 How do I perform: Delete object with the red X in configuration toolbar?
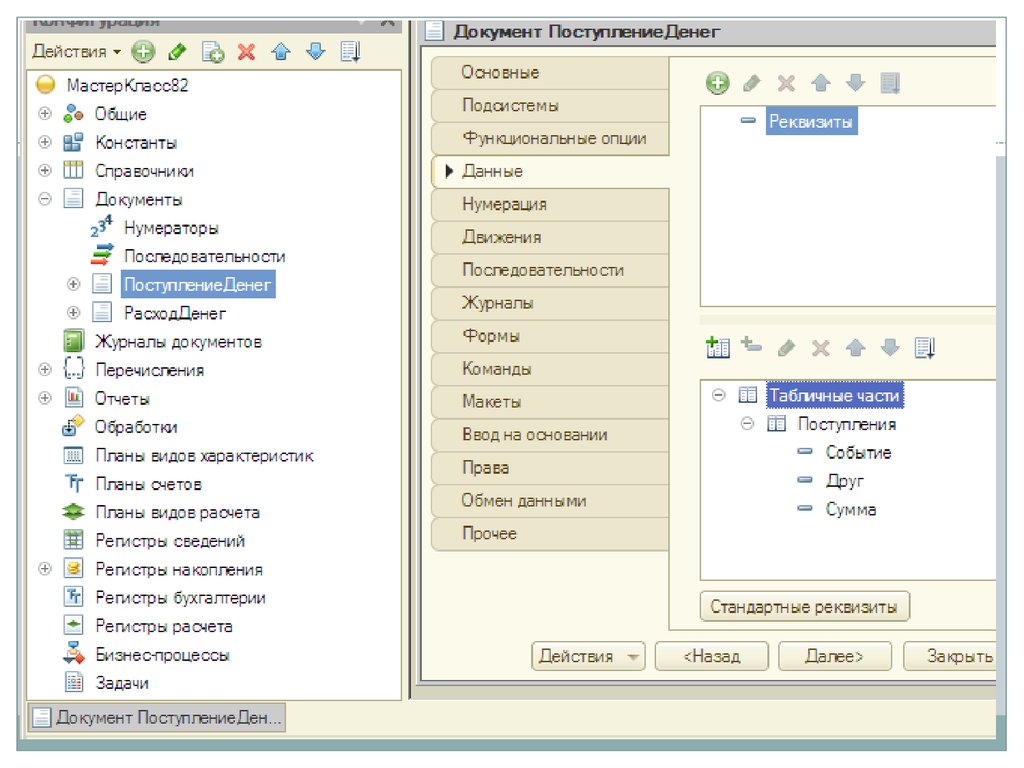point(246,52)
